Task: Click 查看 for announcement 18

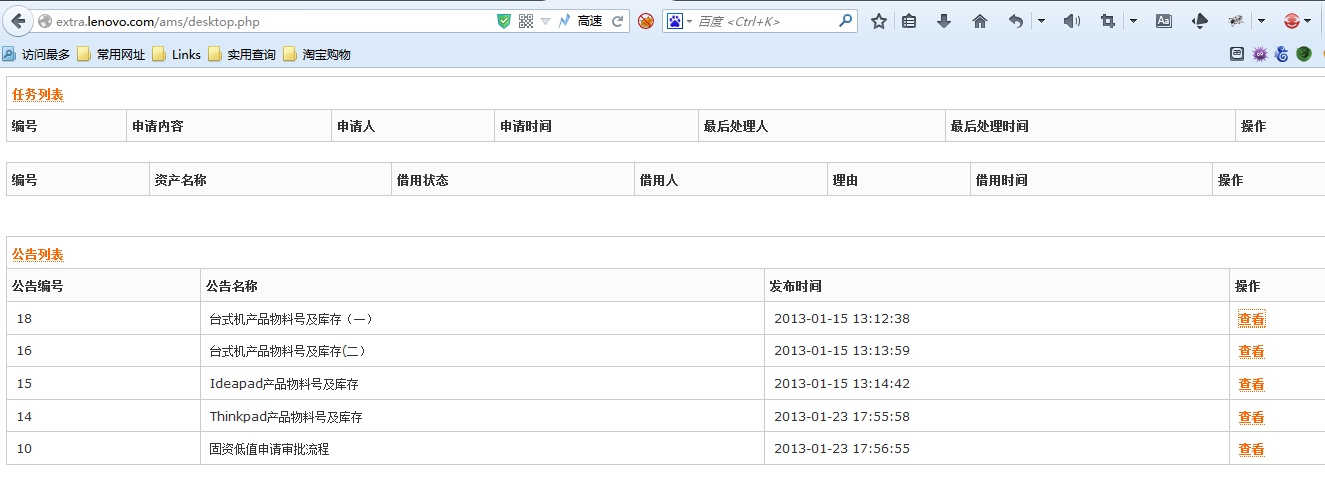Action: pos(1251,320)
